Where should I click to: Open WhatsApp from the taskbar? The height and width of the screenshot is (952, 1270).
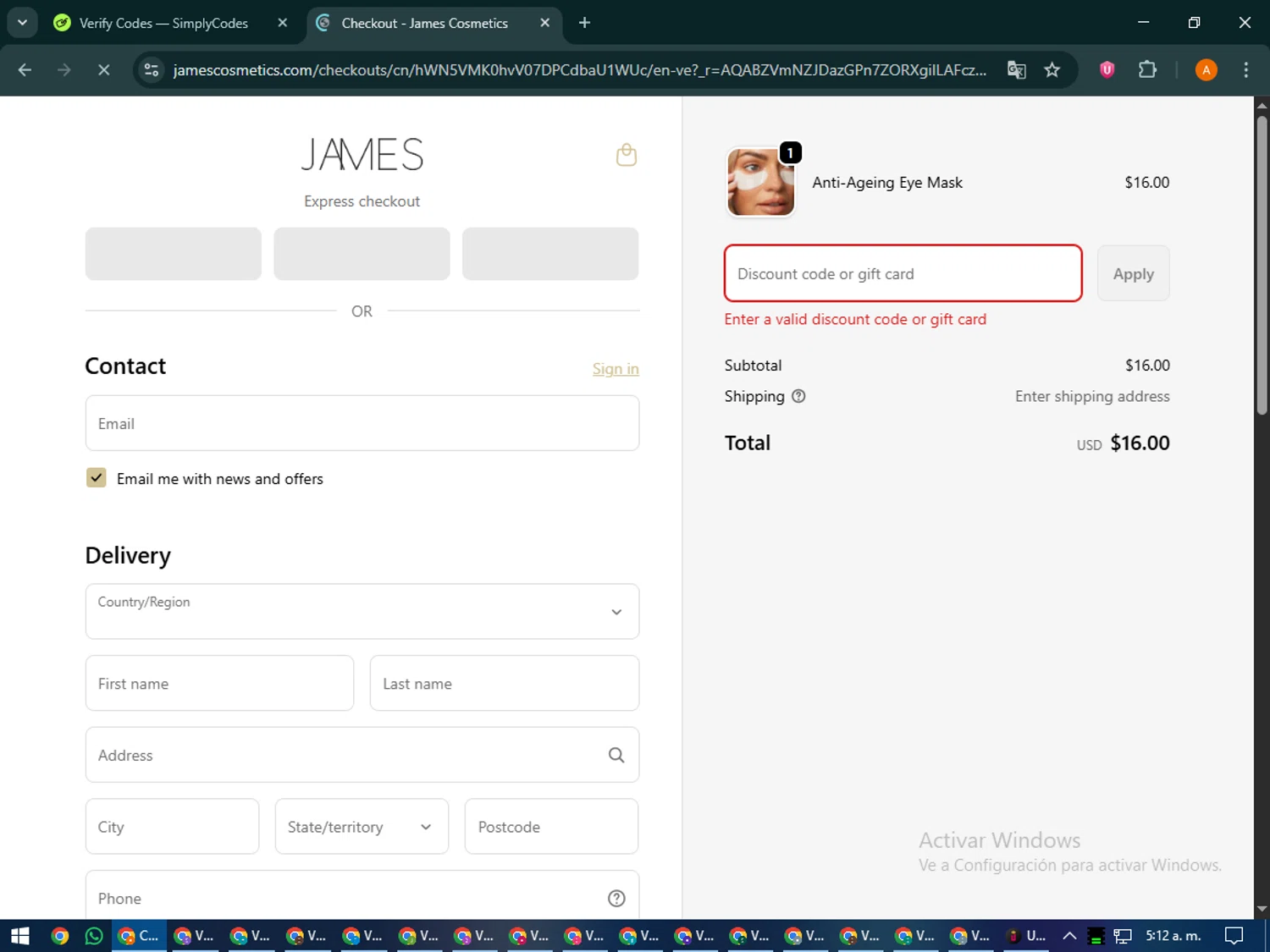point(94,936)
